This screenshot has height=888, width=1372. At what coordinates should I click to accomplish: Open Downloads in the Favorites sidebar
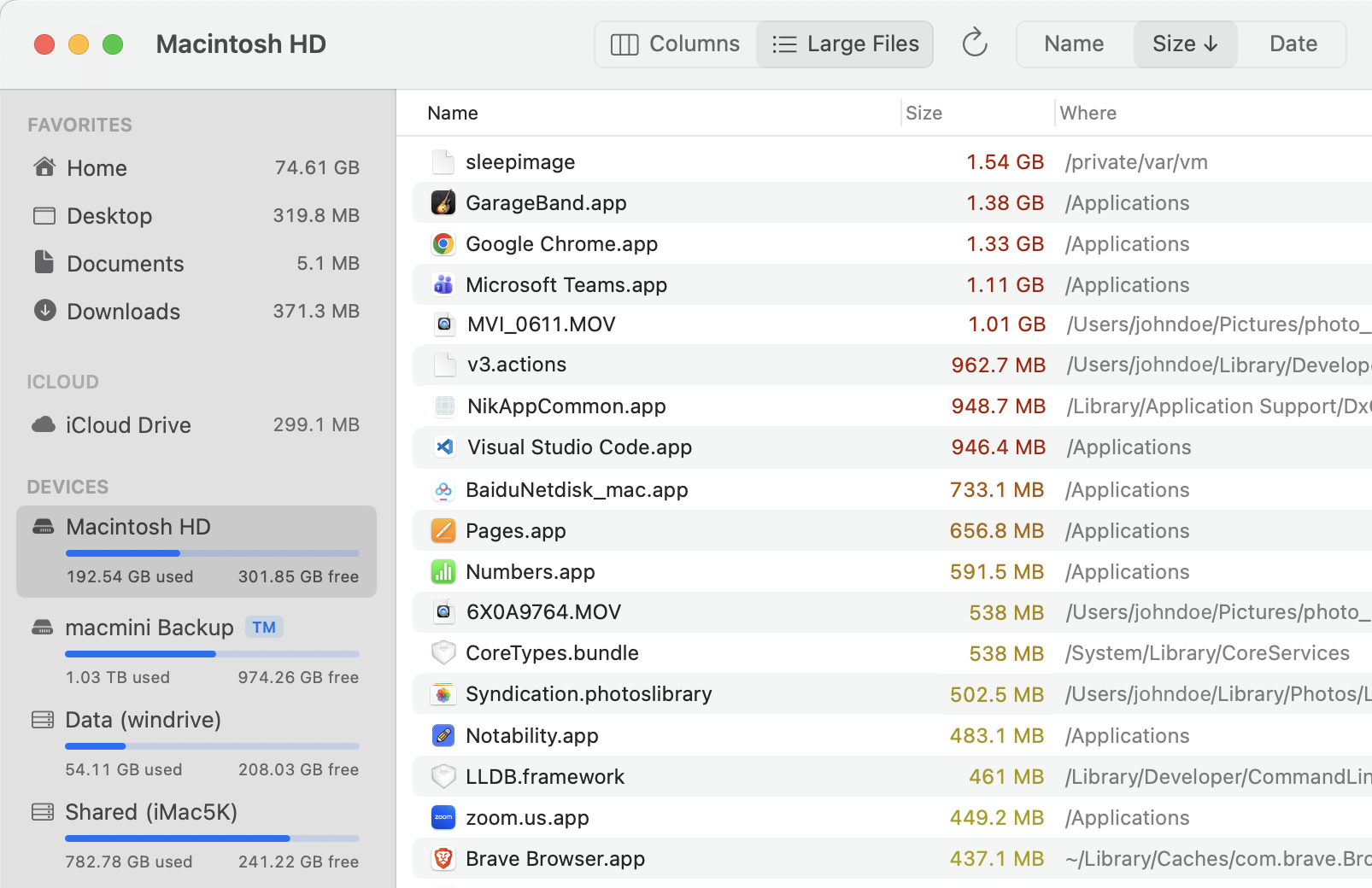196,311
